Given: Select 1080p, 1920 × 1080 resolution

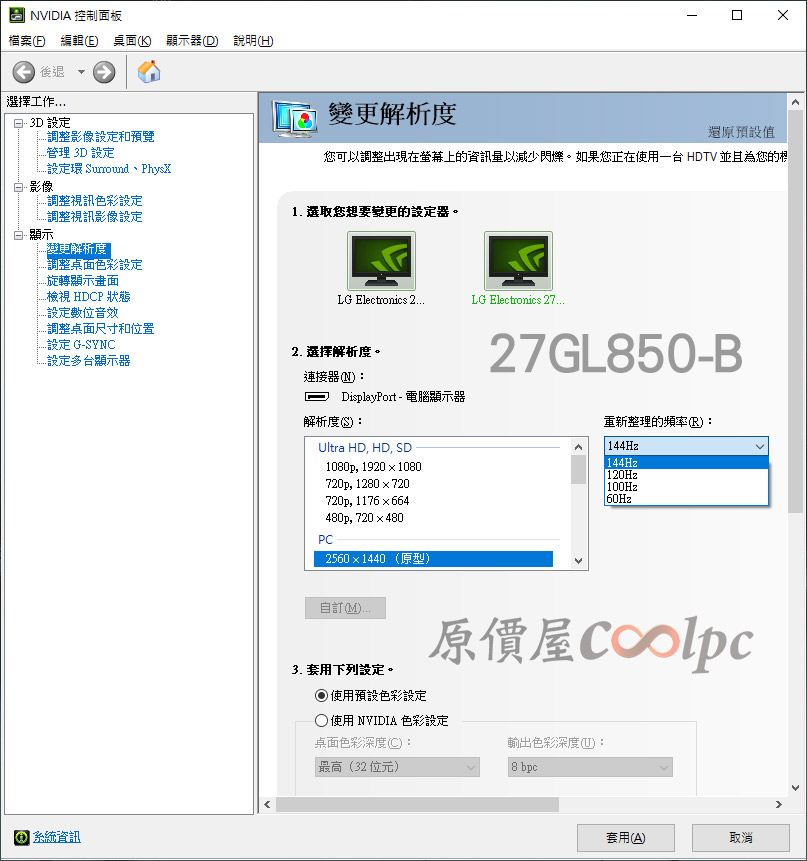Looking at the screenshot, I should tap(373, 466).
